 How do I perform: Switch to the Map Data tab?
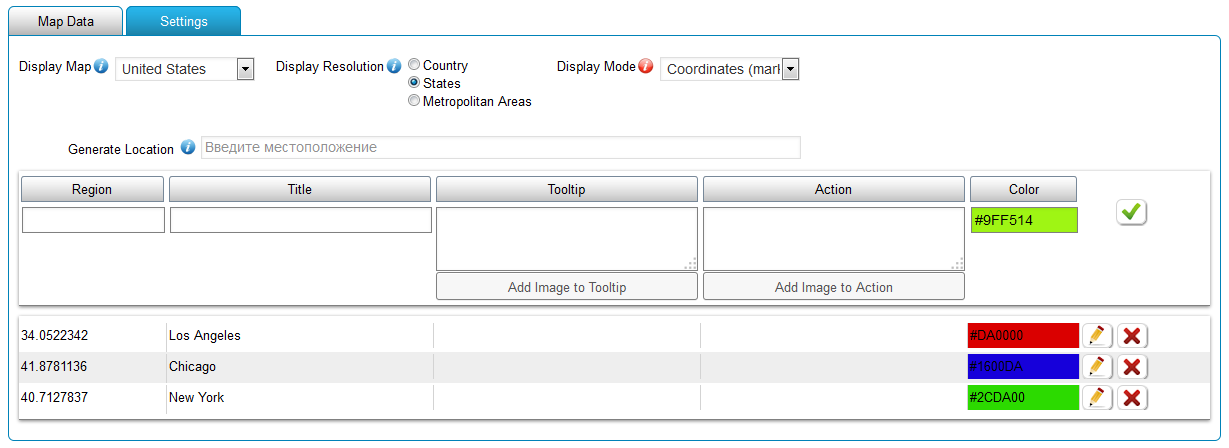(66, 21)
